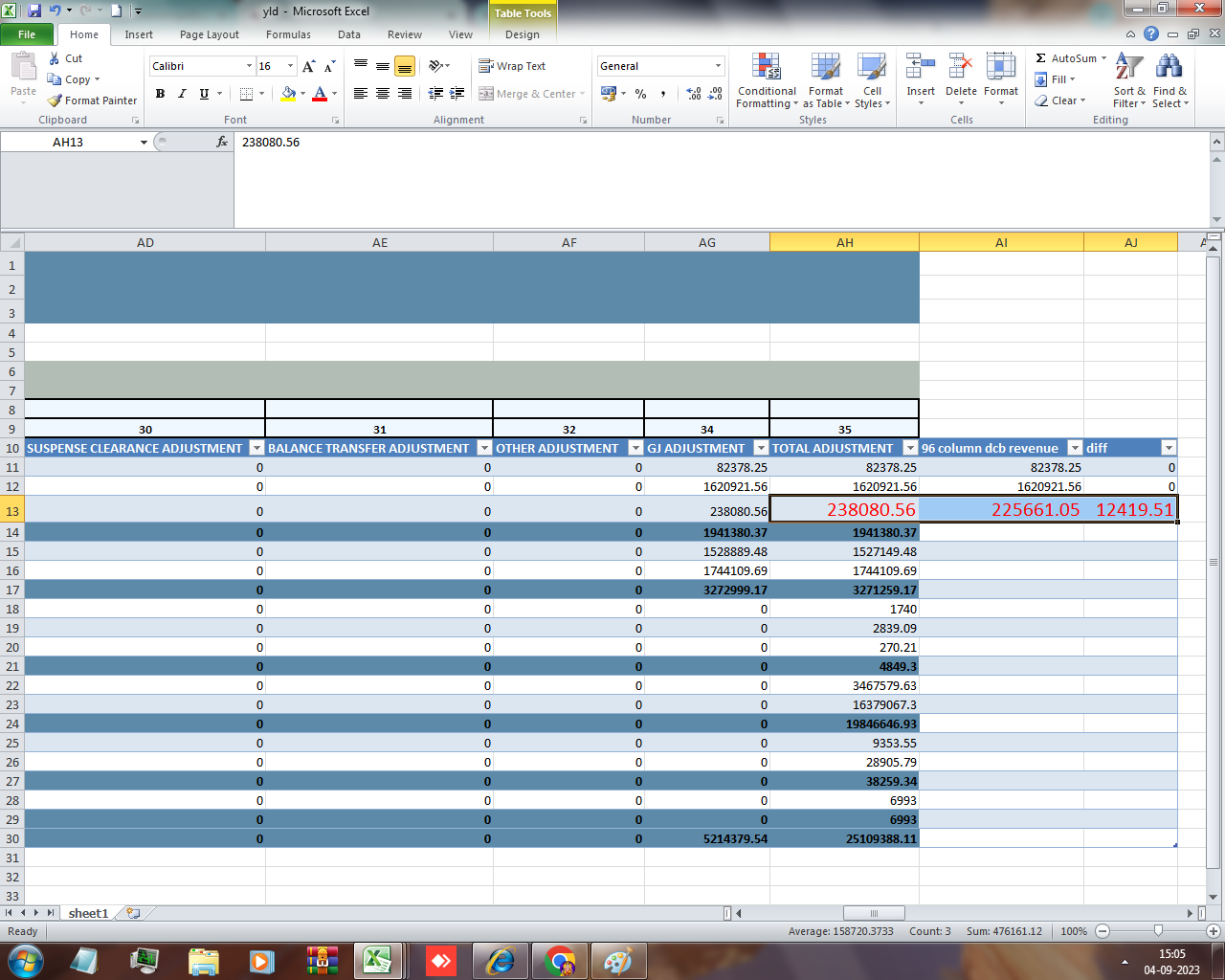Open Format cells menu in Cells group
The height and width of the screenshot is (980, 1225).
tap(1001, 78)
